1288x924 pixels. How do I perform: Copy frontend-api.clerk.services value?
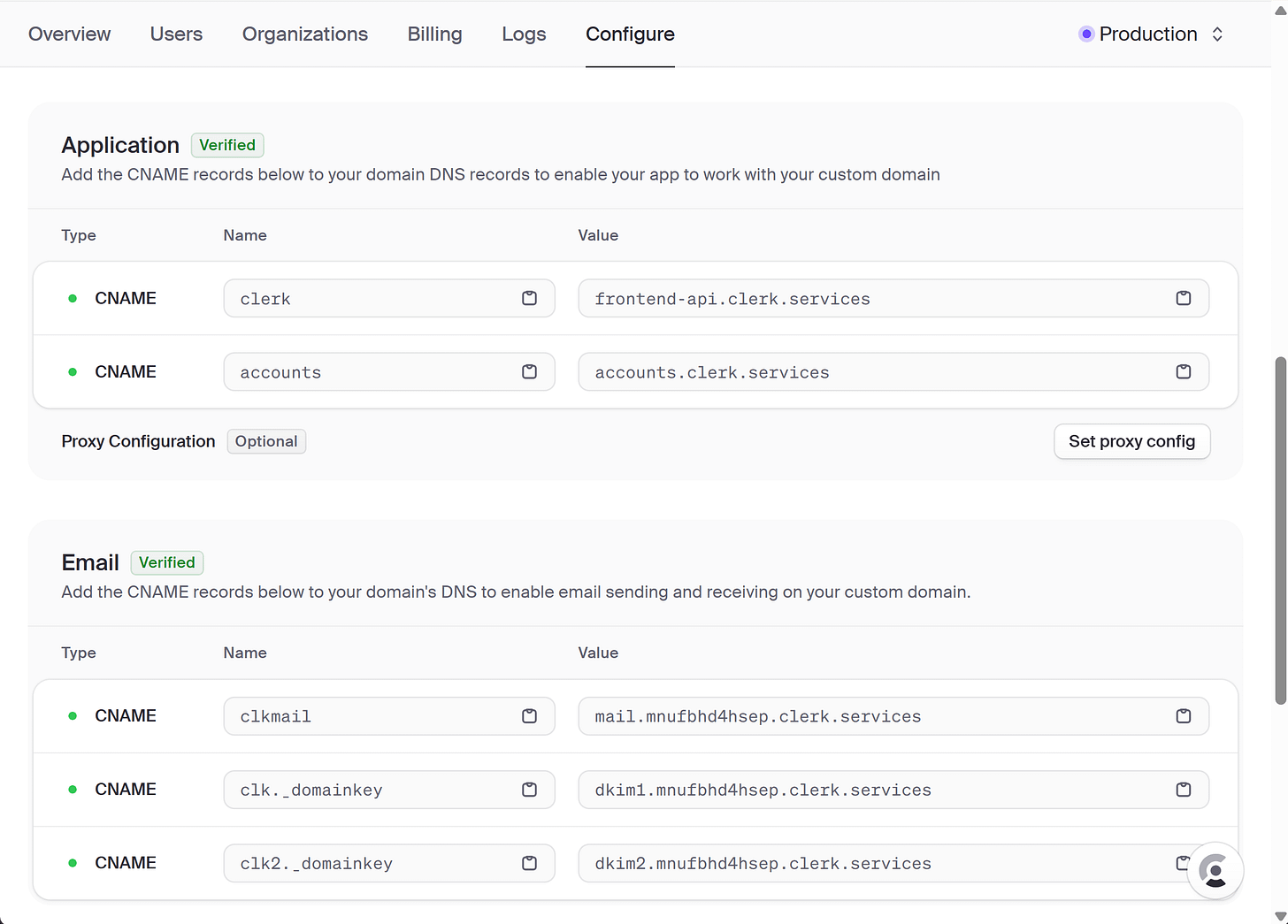(1183, 298)
